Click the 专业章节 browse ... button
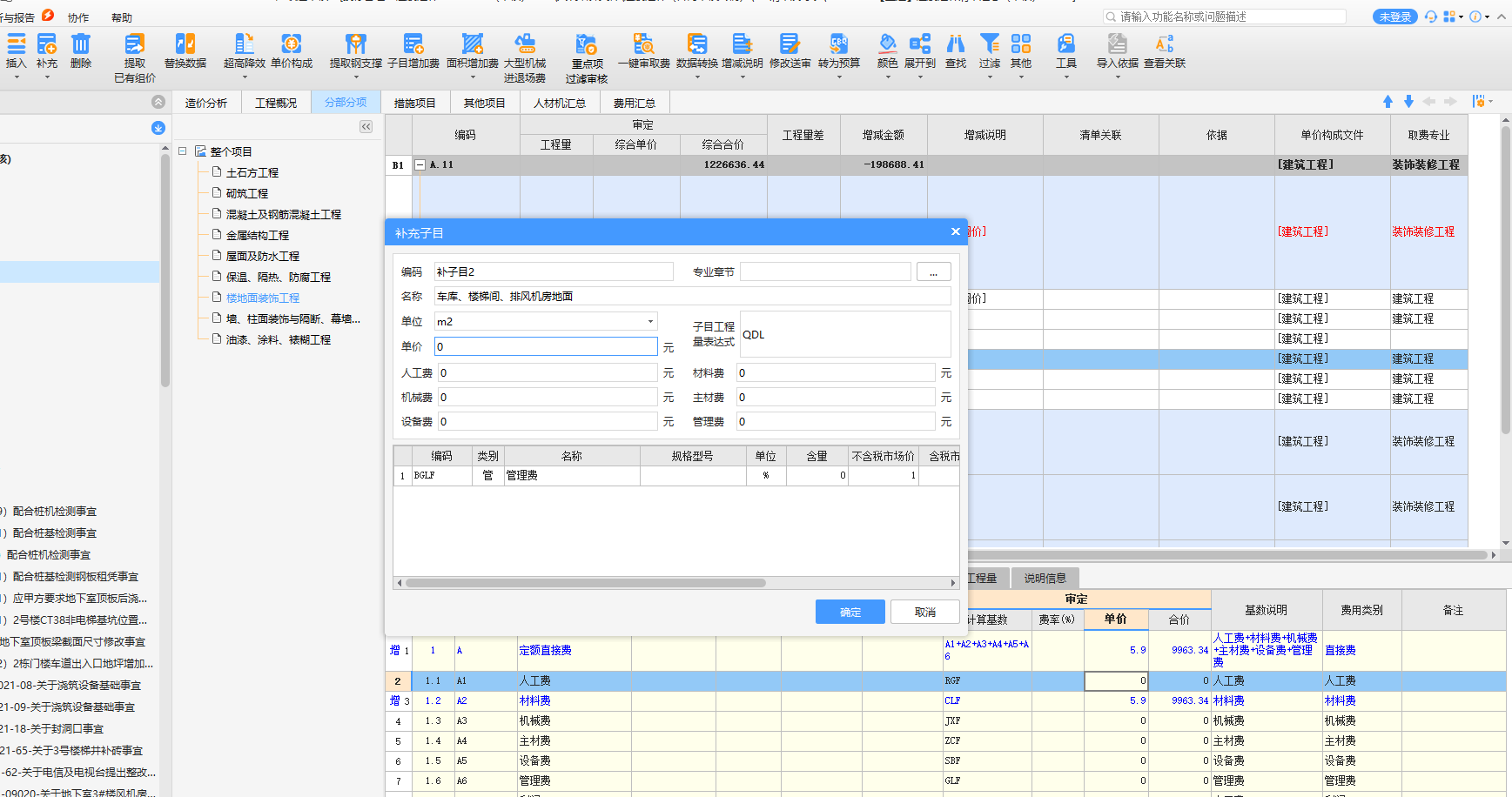Screen dimensions: 1512x797 pyautogui.click(x=934, y=272)
